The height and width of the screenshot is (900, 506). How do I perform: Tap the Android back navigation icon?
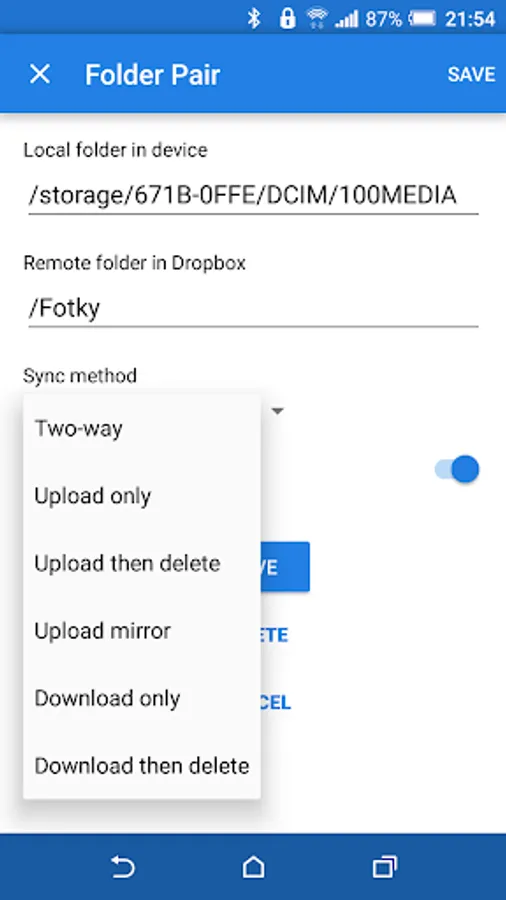click(122, 866)
